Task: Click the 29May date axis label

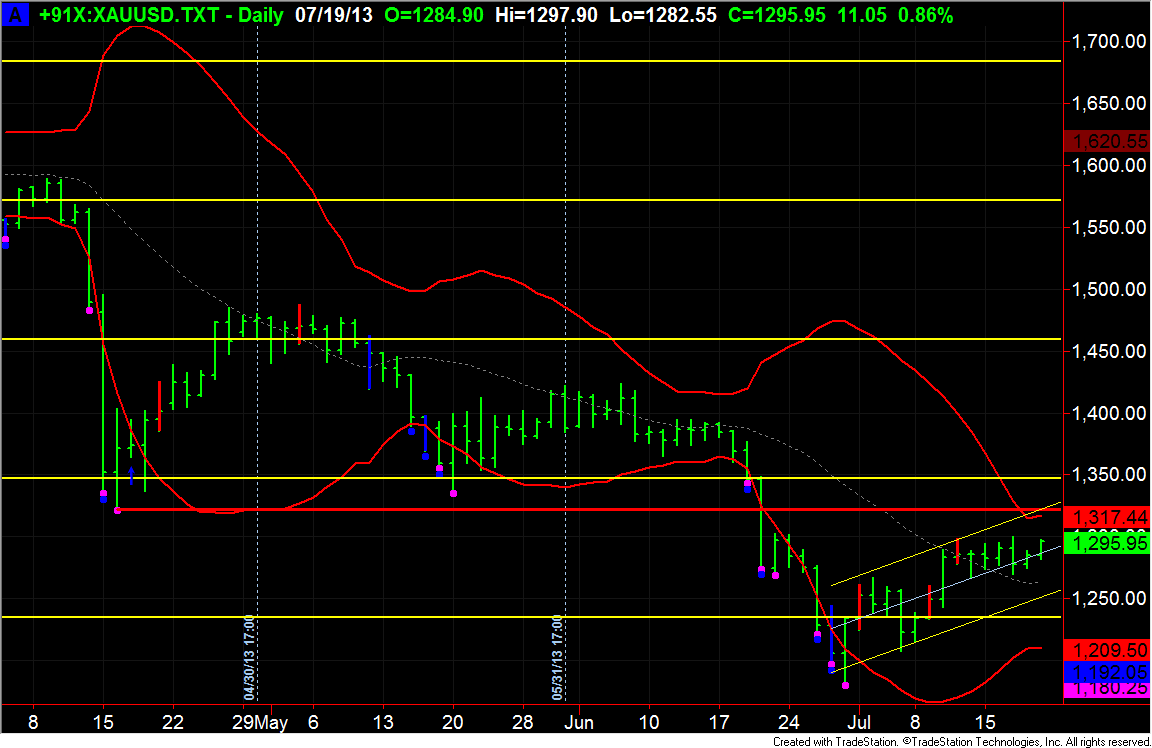Action: click(x=260, y=722)
